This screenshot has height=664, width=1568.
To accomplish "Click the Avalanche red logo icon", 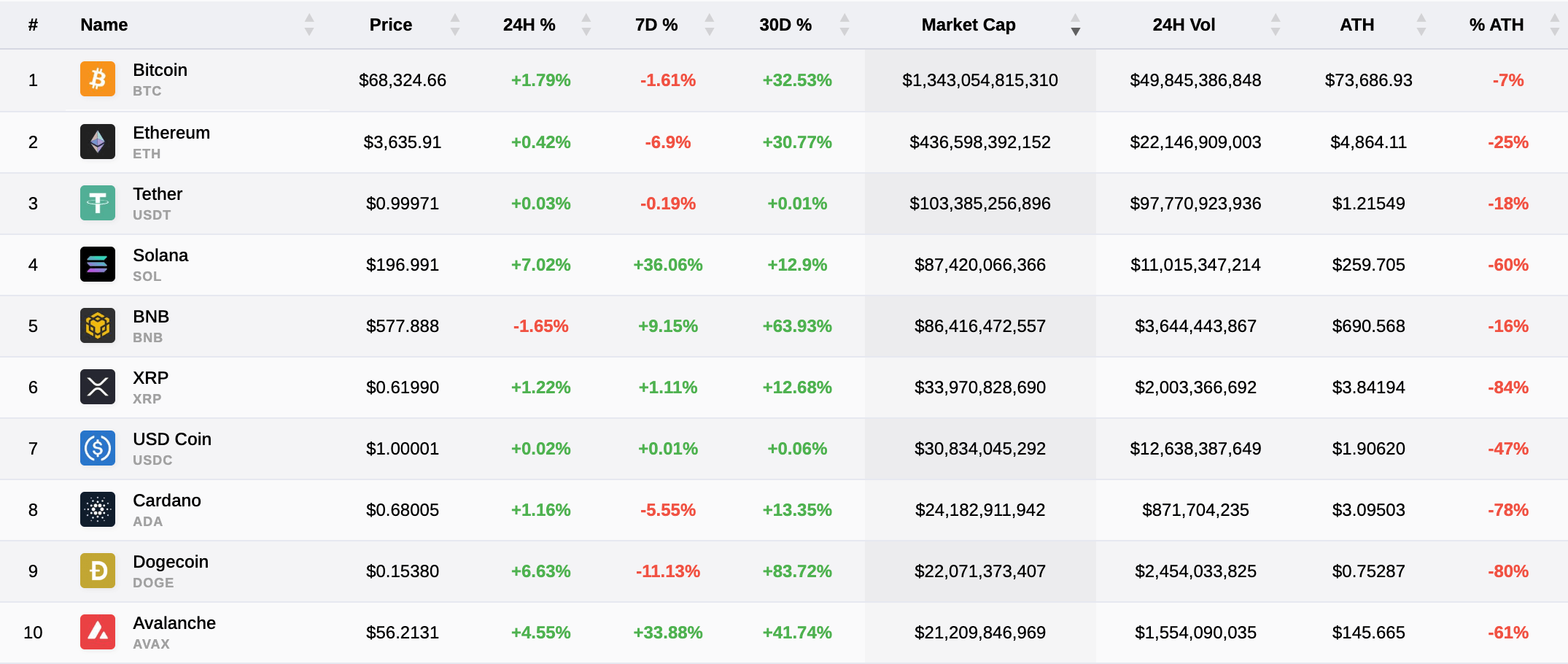I will click(x=98, y=632).
